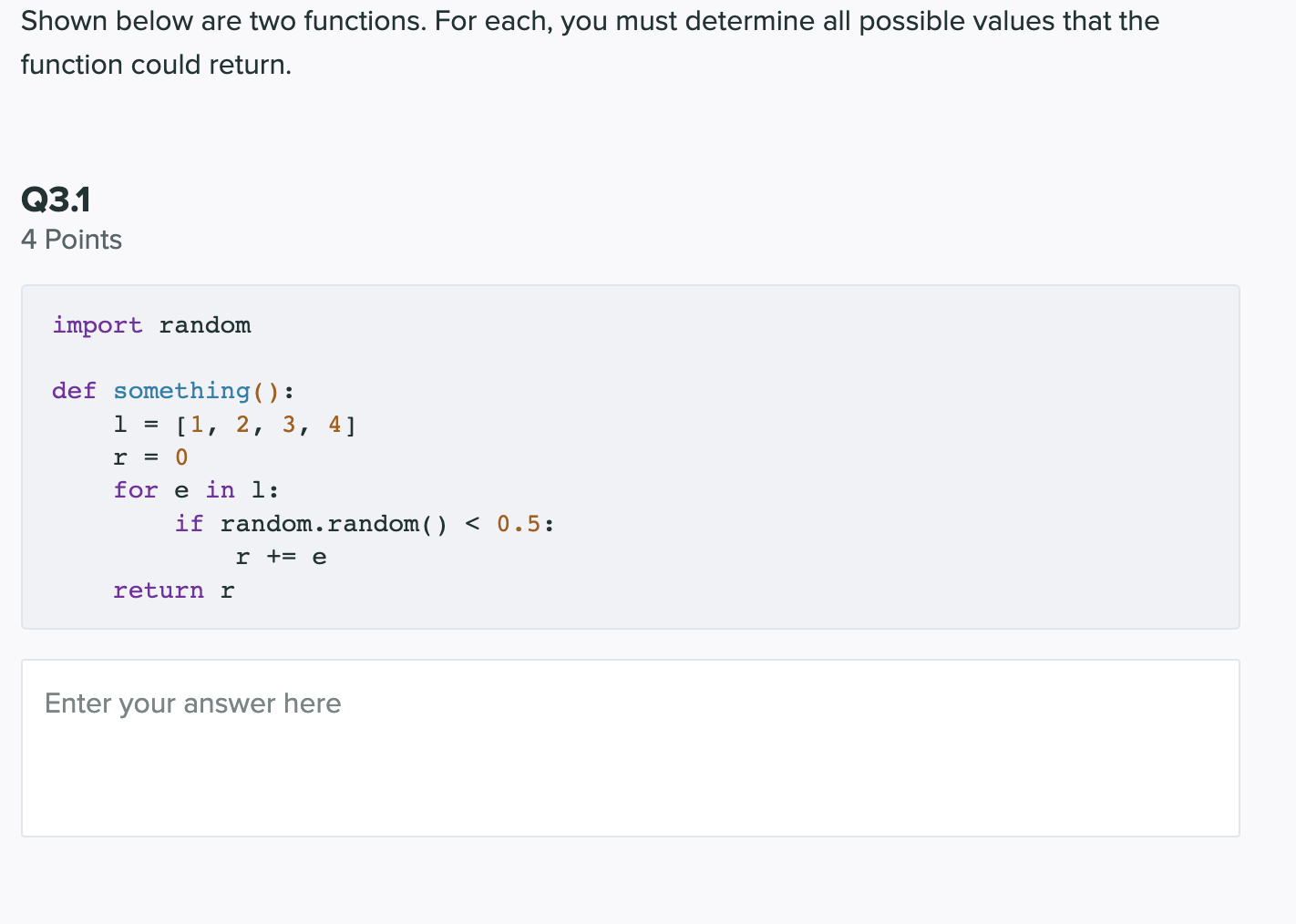Click the 'return r' line

point(173,590)
